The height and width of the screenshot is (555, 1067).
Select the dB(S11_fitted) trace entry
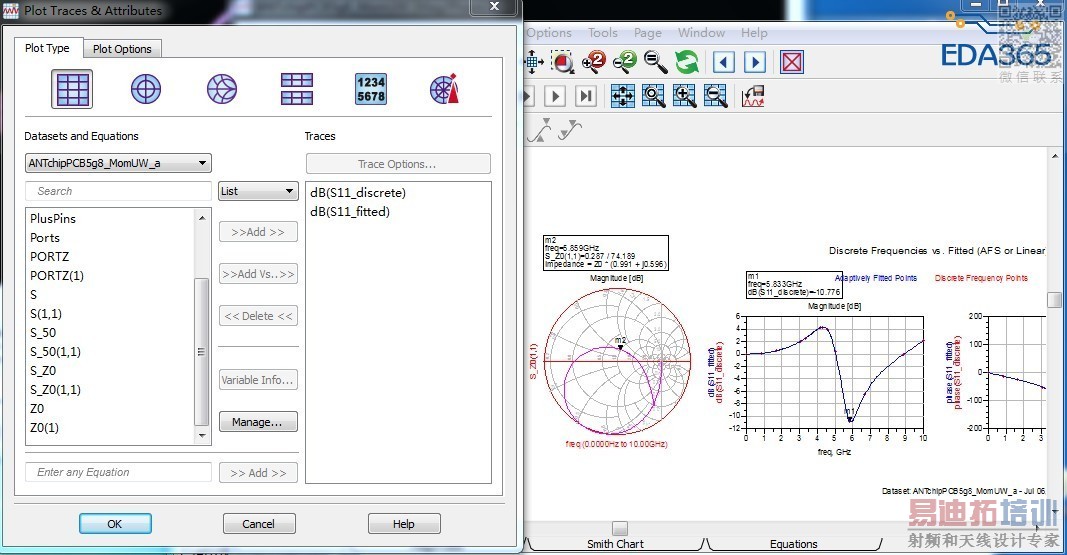click(x=350, y=212)
